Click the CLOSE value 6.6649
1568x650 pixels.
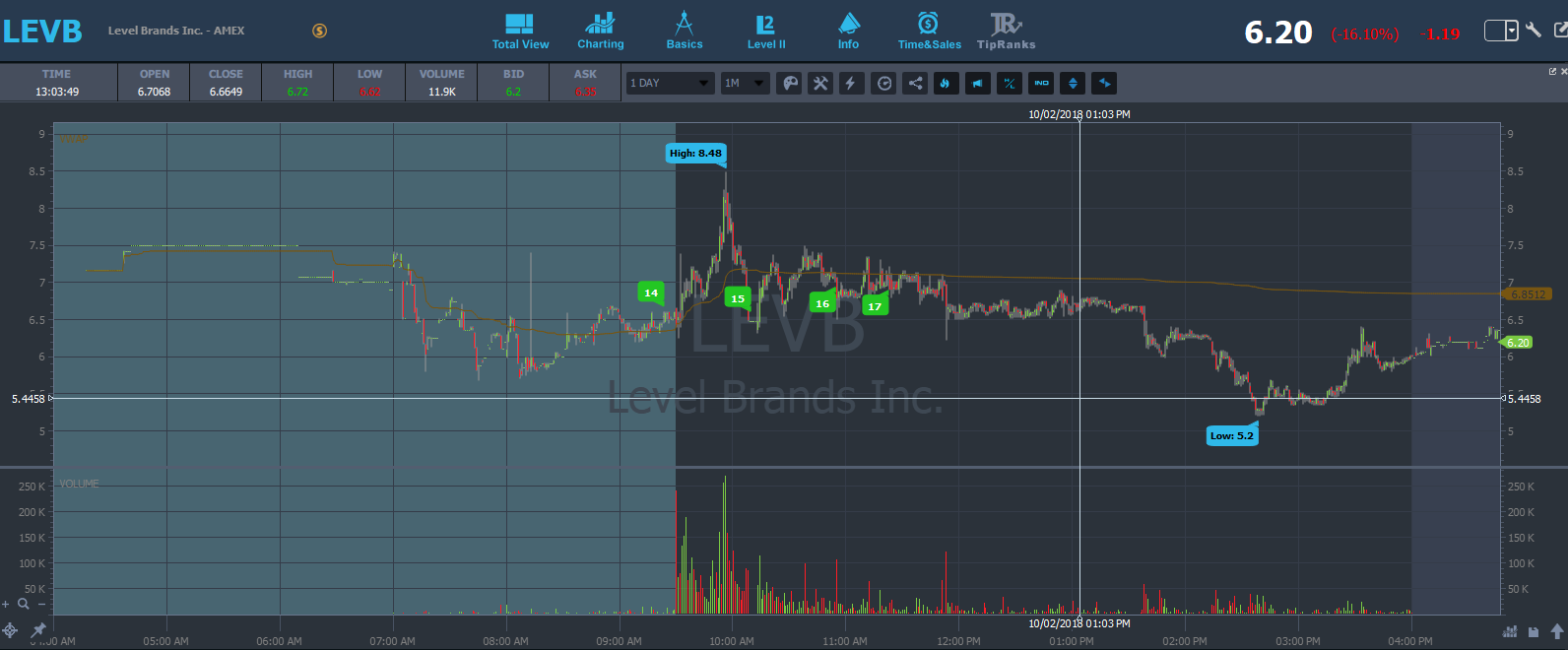[x=226, y=92]
